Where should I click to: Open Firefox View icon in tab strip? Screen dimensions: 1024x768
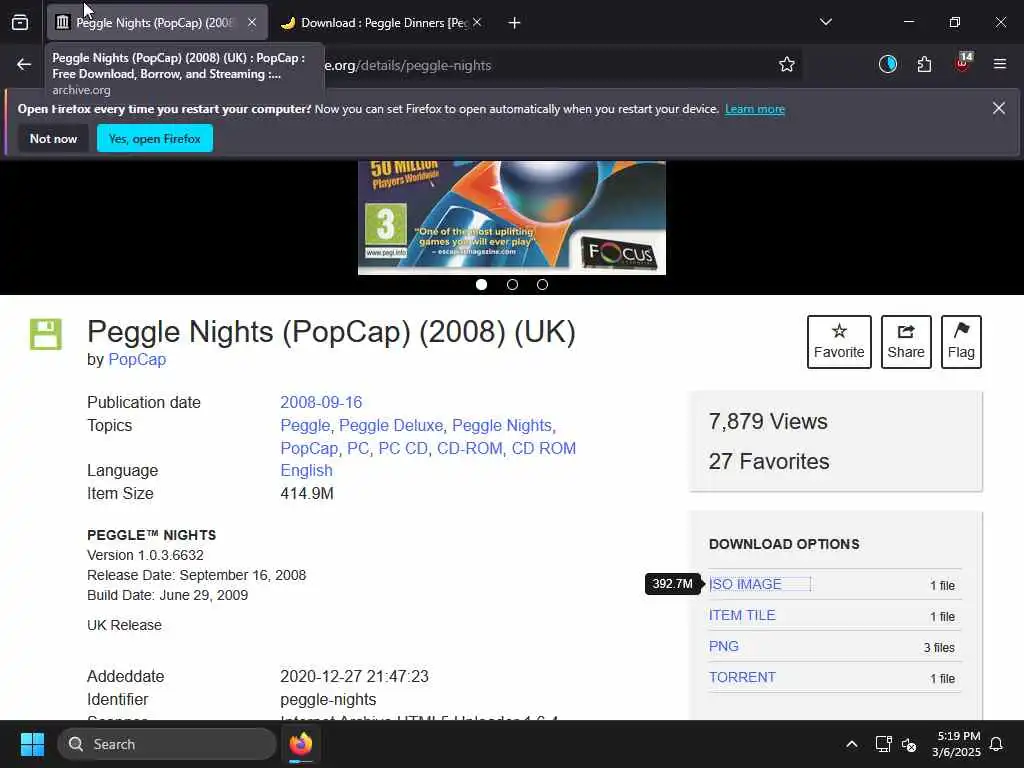click(x=20, y=22)
